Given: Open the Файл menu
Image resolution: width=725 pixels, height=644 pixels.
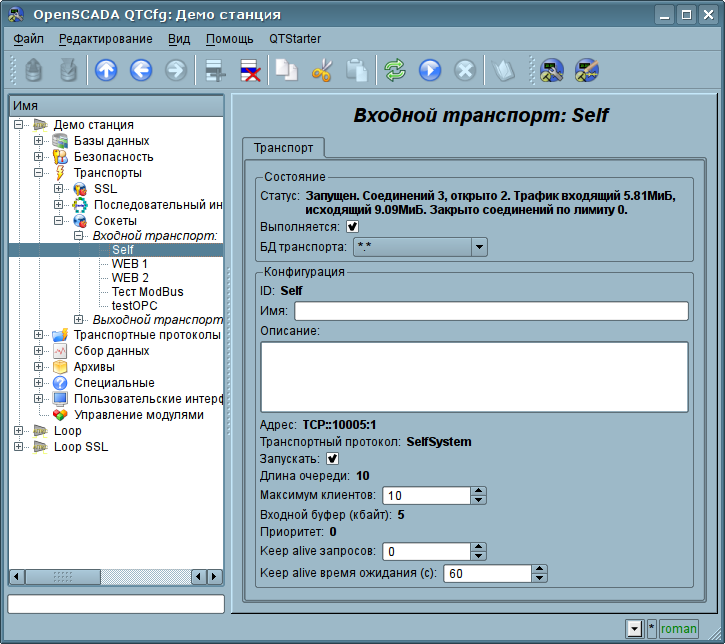Looking at the screenshot, I should 28,39.
